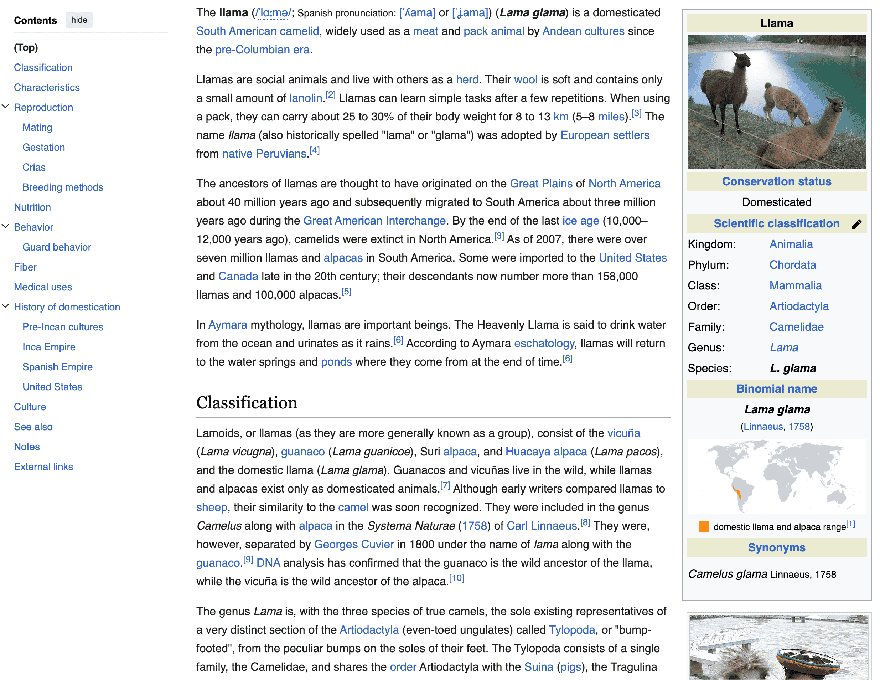Follow the Conservation status link
The width and height of the screenshot is (880, 680).
pyautogui.click(x=776, y=181)
